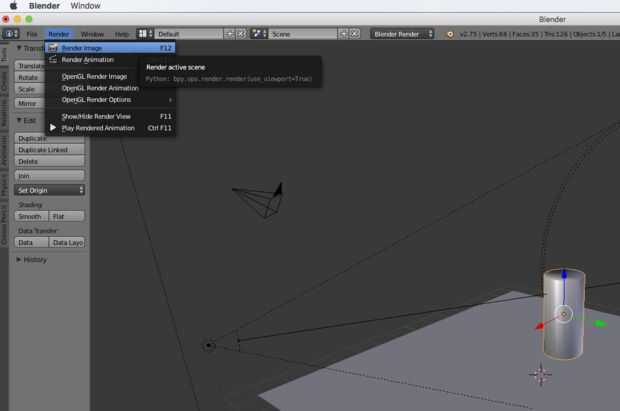Choose OpenGL Render Animation
The width and height of the screenshot is (620, 411).
pos(110,88)
